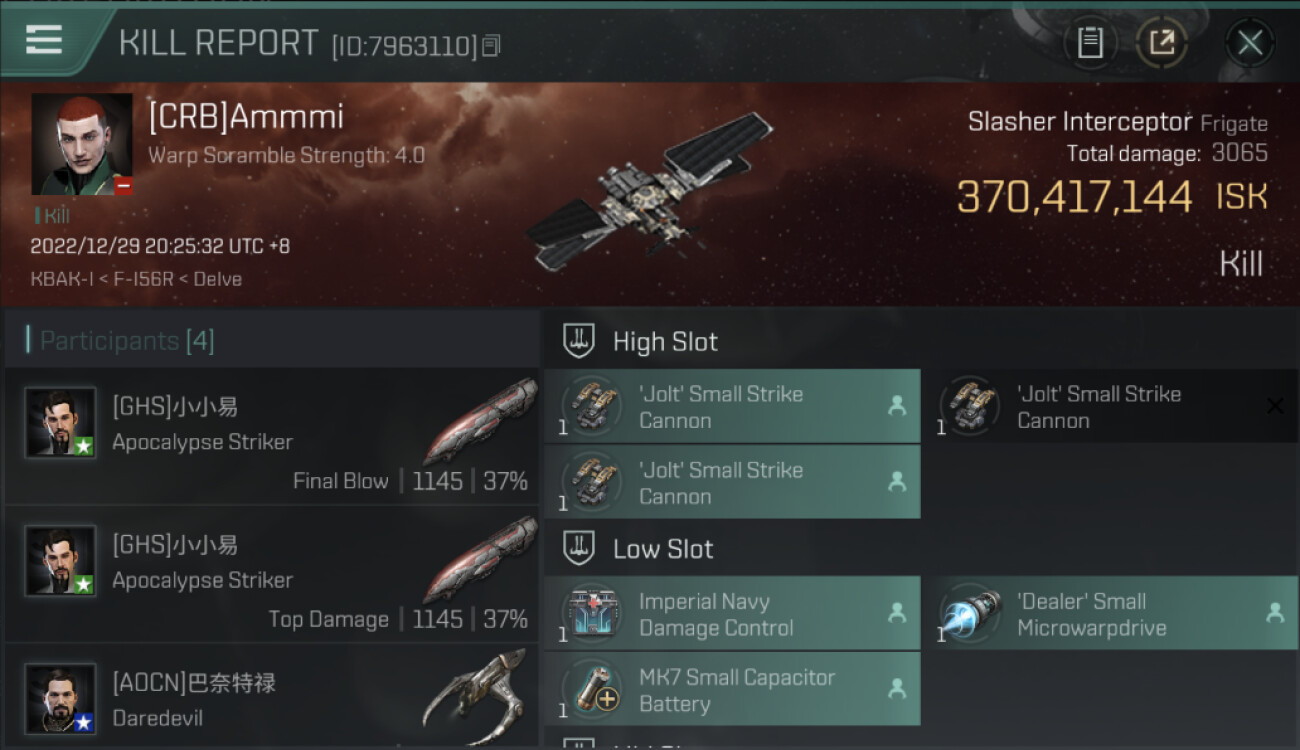Select the first 'Jolt' Small Strike Cannon item

732,406
